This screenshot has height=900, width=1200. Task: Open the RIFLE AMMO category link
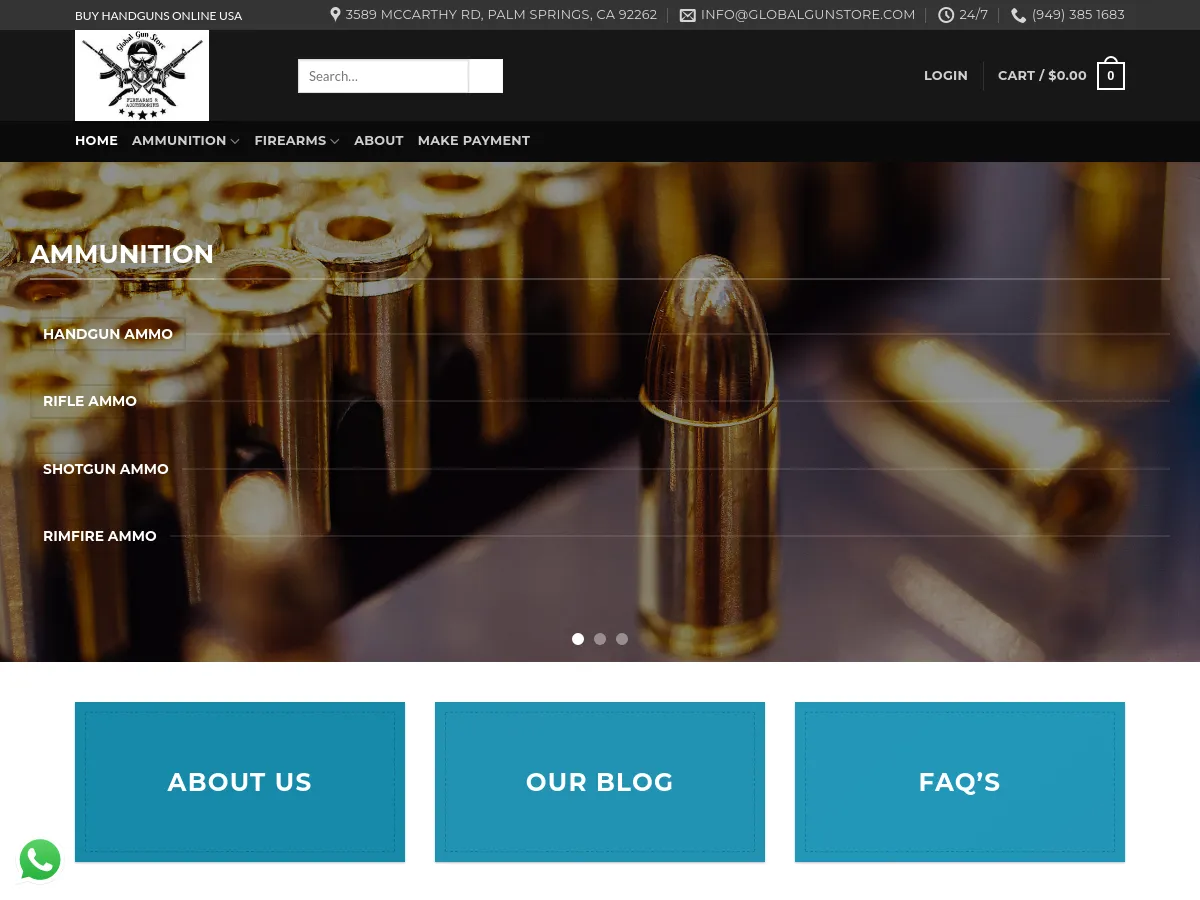pyautogui.click(x=89, y=401)
